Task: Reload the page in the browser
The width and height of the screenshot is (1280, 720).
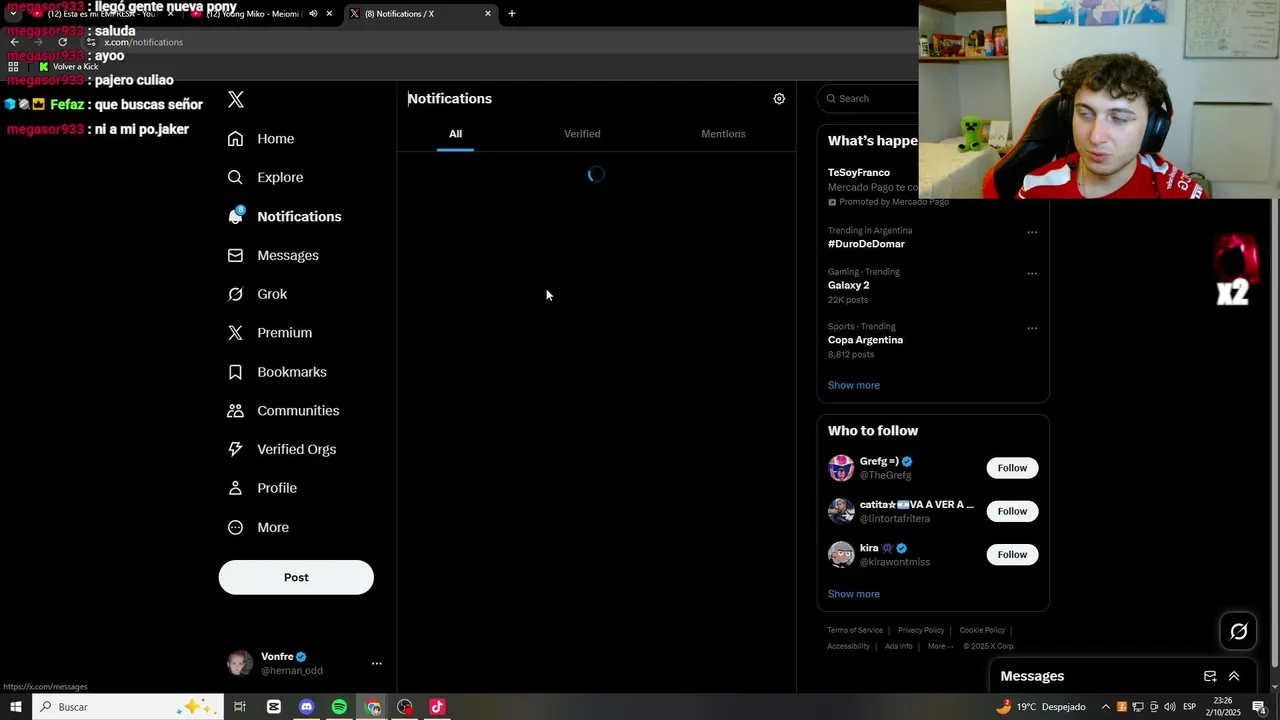Action: pos(62,42)
